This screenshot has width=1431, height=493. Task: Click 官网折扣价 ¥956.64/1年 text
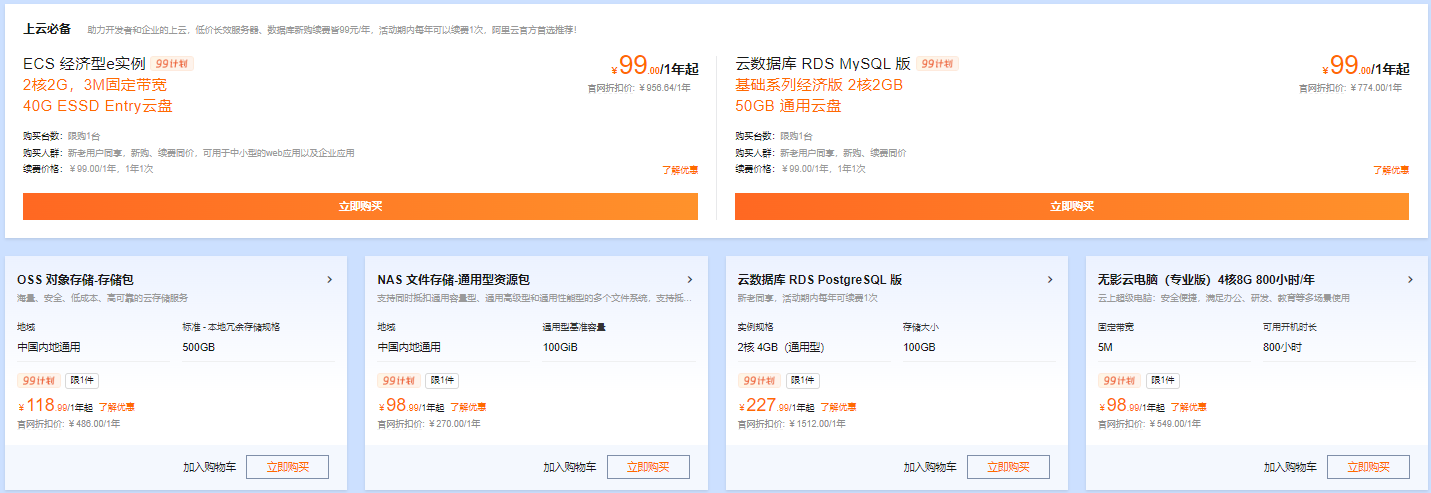pyautogui.click(x=639, y=88)
